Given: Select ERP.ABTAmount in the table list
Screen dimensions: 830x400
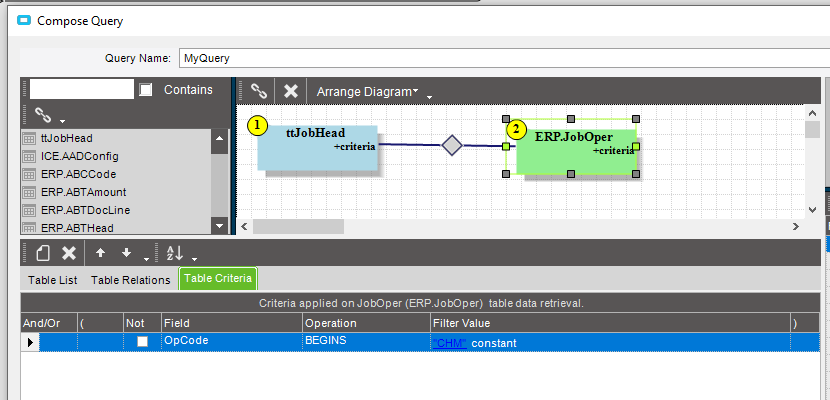Looking at the screenshot, I should [x=84, y=192].
